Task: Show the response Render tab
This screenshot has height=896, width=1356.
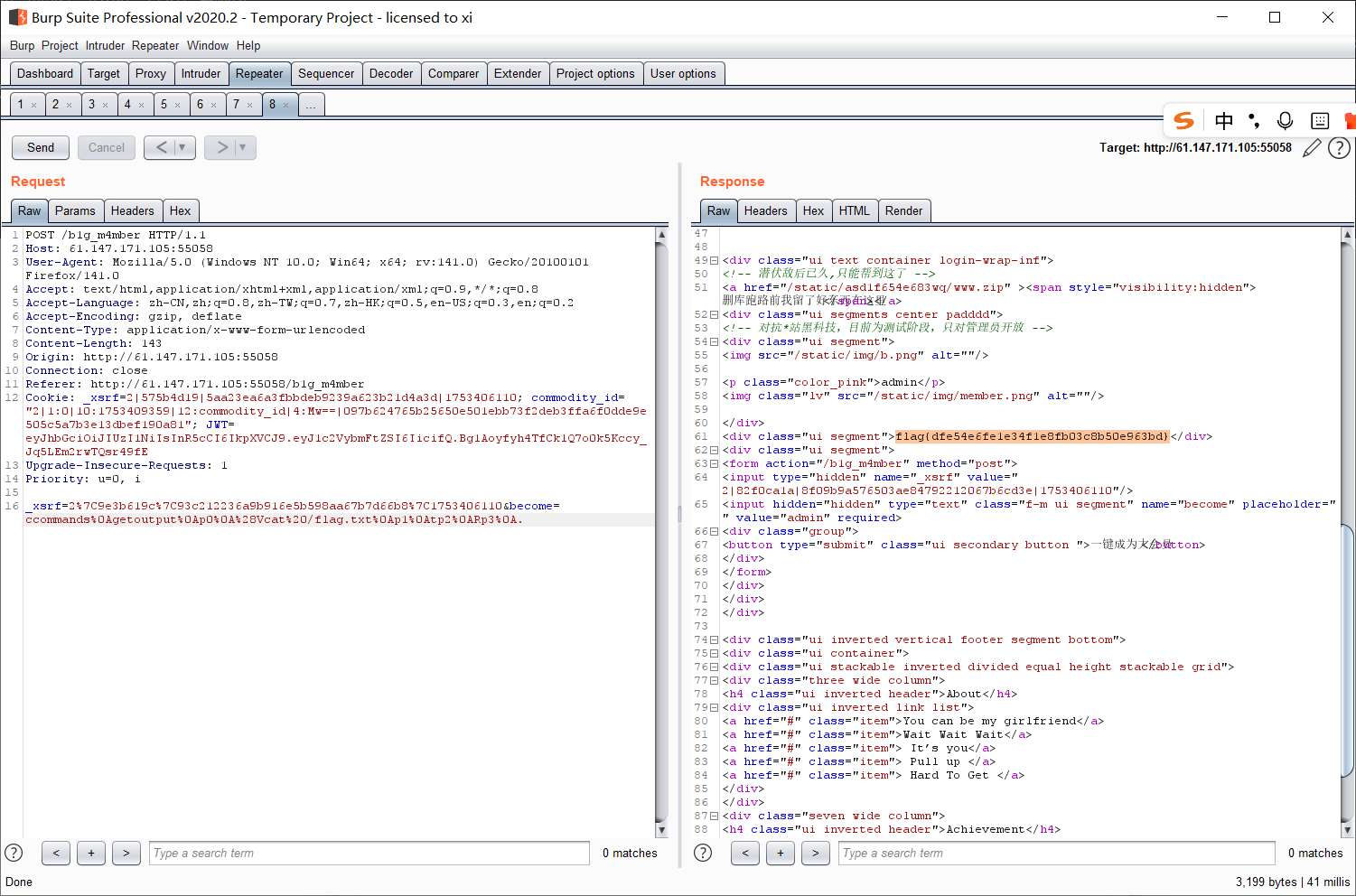Action: click(904, 210)
